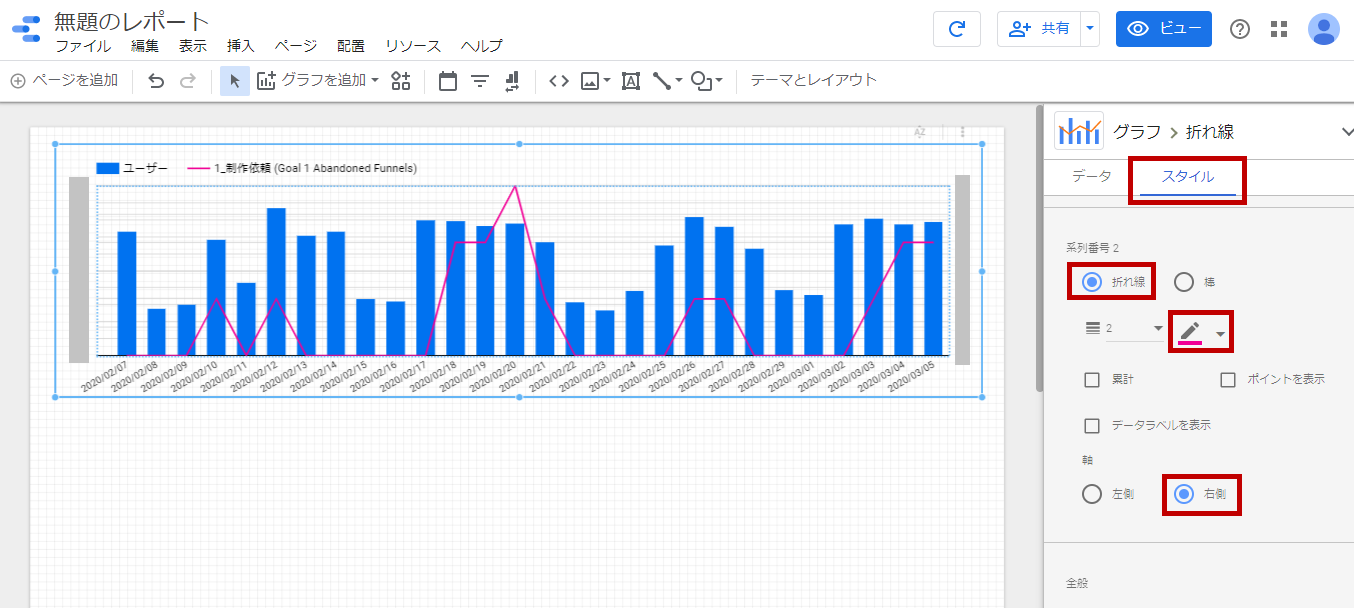
Task: Open the image tool dropdown arrow
Action: 607,81
